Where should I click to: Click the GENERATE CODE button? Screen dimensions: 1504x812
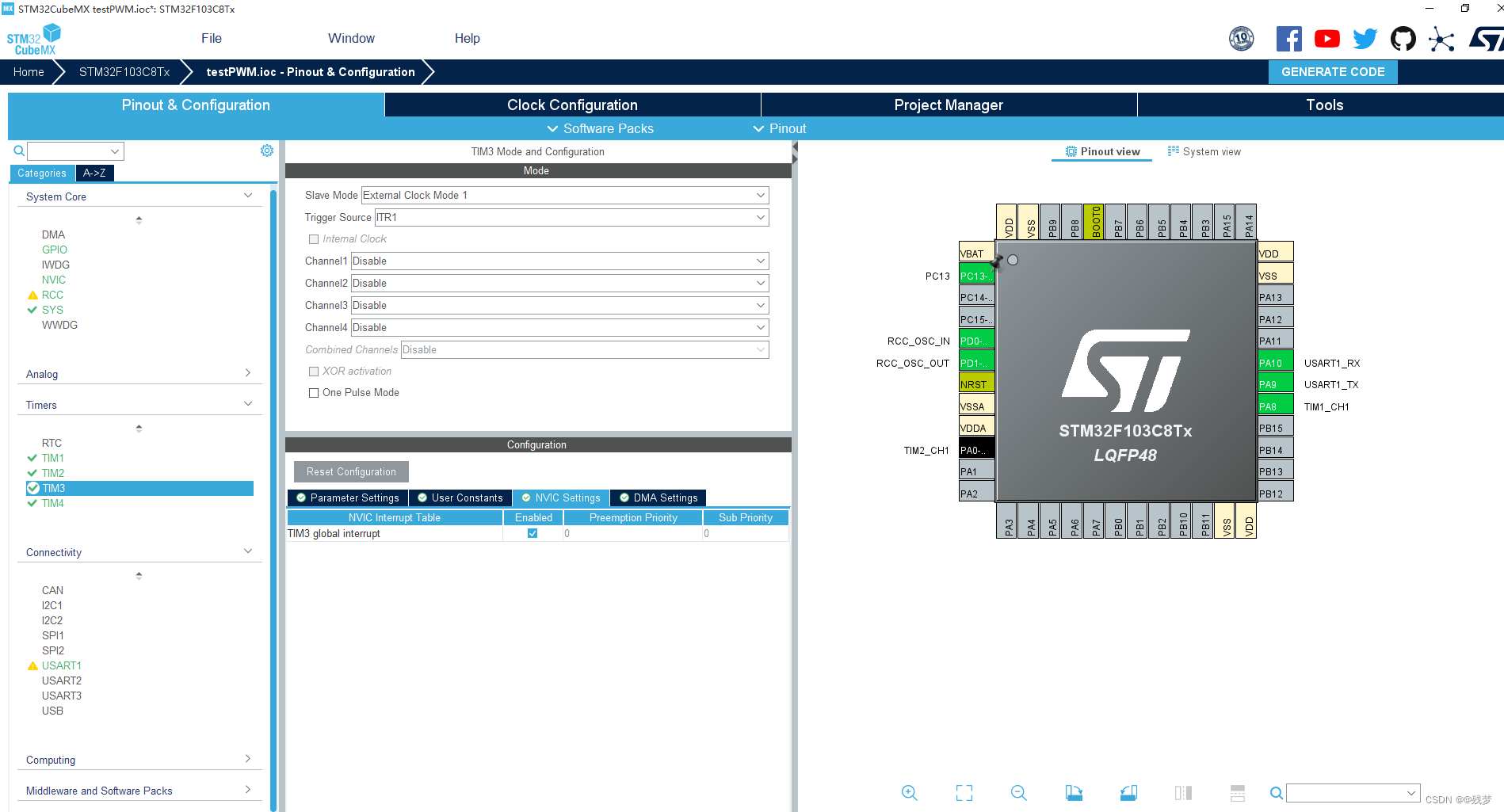(x=1333, y=71)
